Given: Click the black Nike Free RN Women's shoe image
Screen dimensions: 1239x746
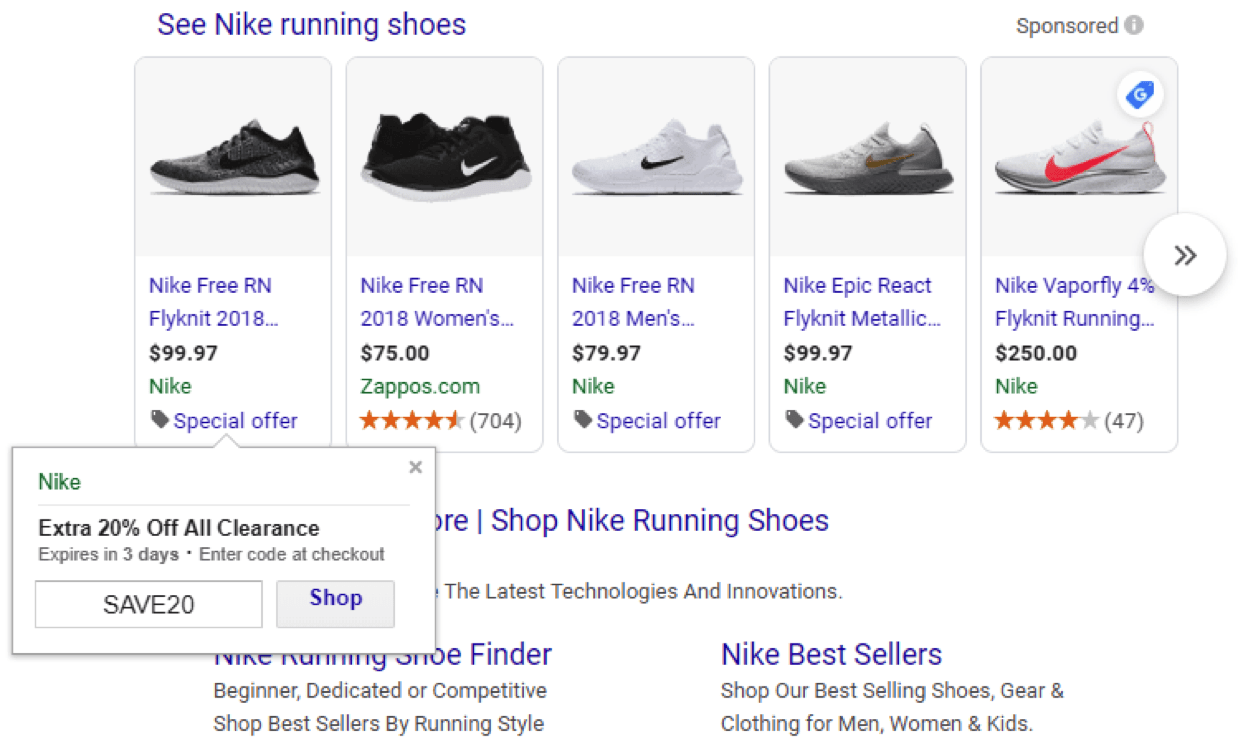Looking at the screenshot, I should [445, 157].
